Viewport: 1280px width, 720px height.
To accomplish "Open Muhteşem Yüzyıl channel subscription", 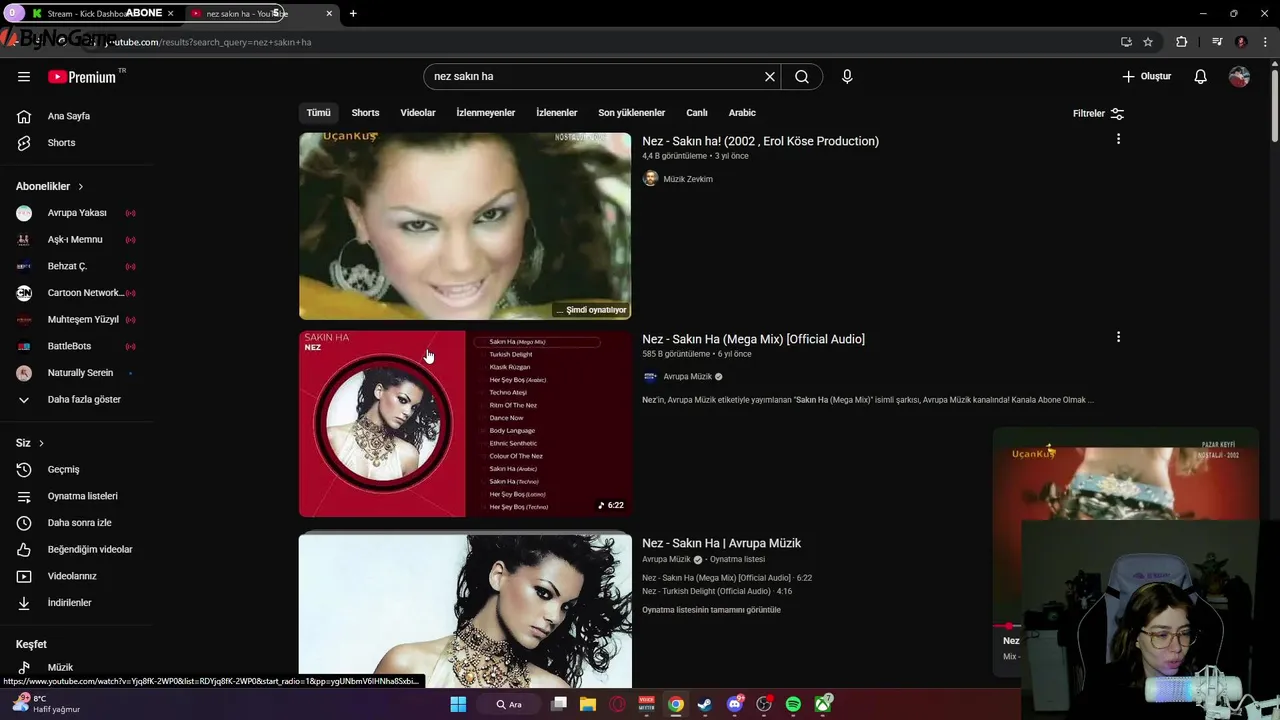I will [x=77, y=319].
